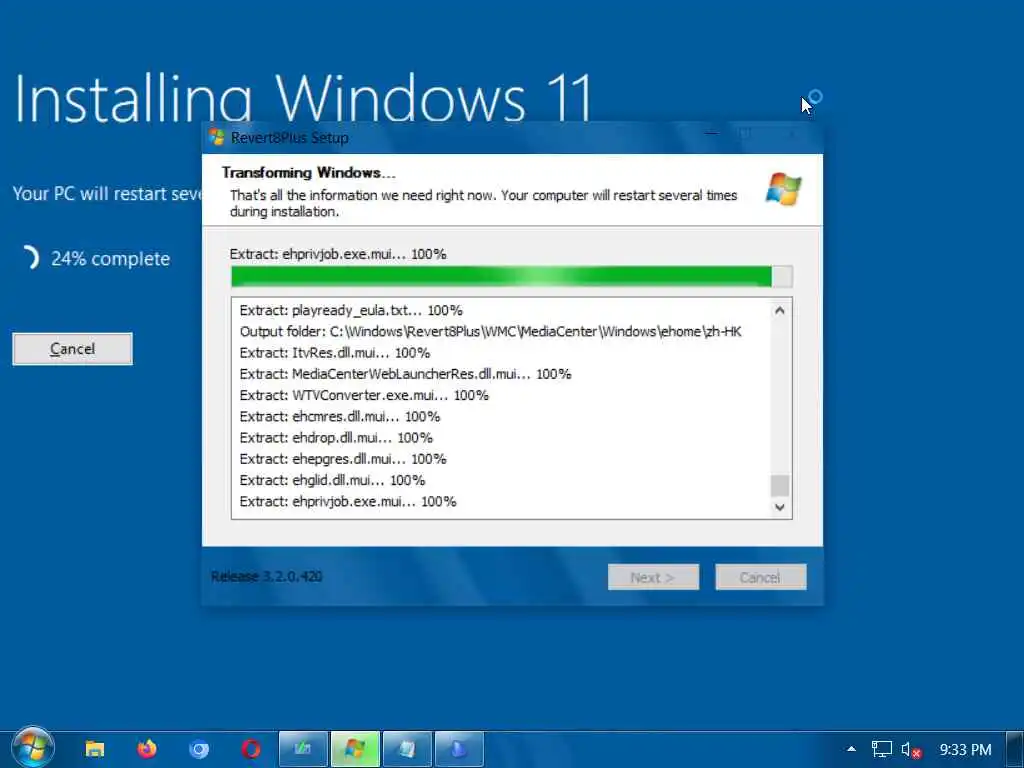Click Revert8Plus Setup title bar icon
Viewport: 1024px width, 768px height.
tap(217, 137)
